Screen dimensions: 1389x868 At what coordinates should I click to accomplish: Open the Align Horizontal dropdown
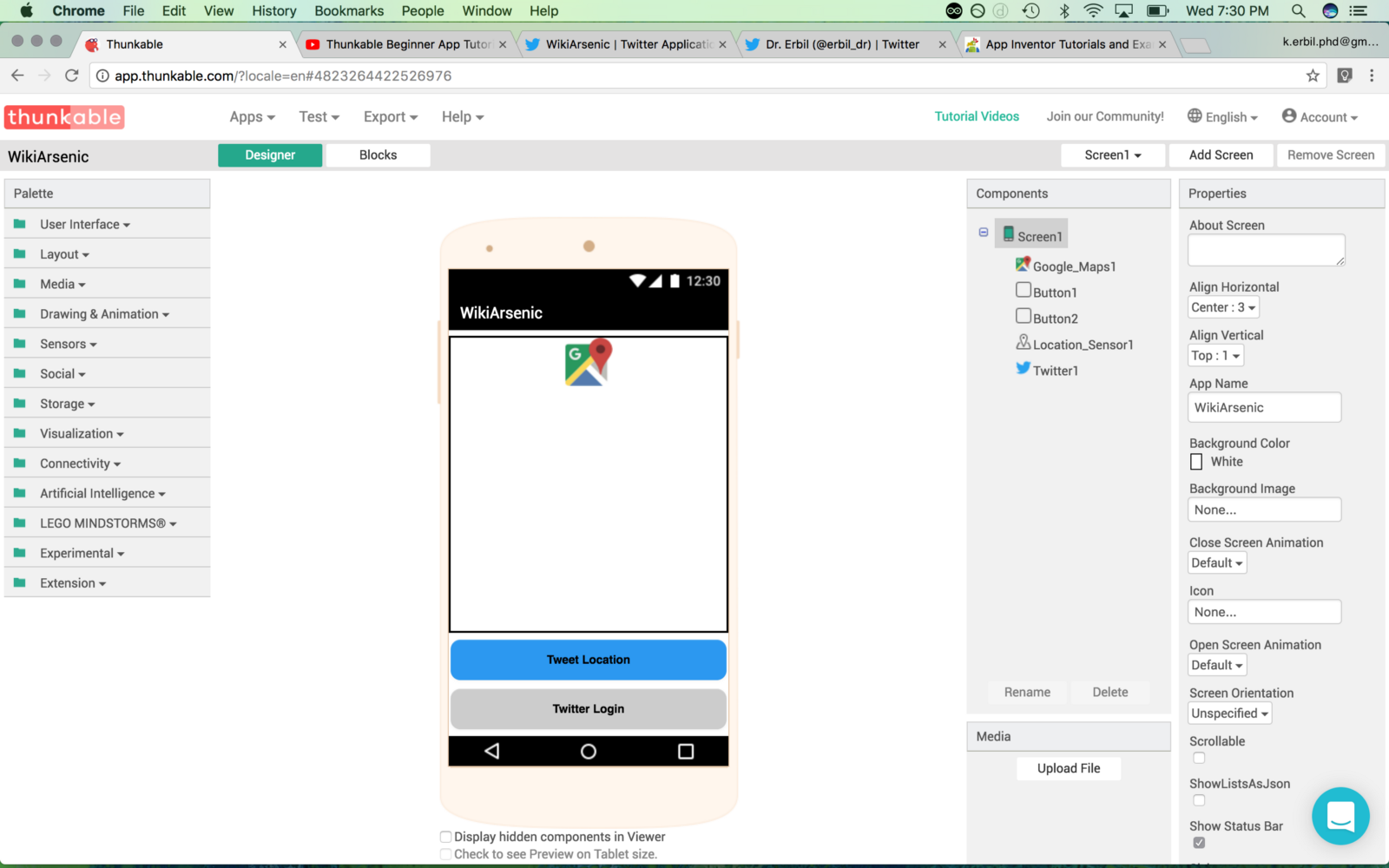(1223, 307)
